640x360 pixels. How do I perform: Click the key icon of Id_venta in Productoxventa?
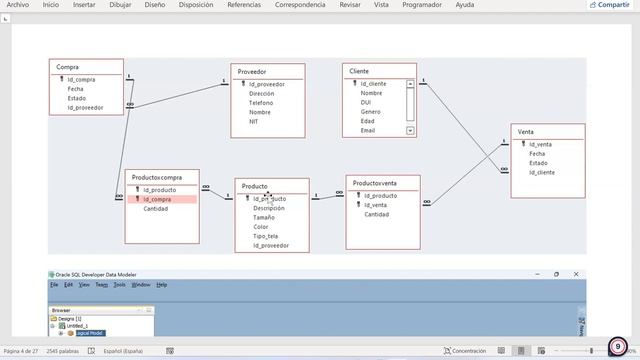coord(358,205)
